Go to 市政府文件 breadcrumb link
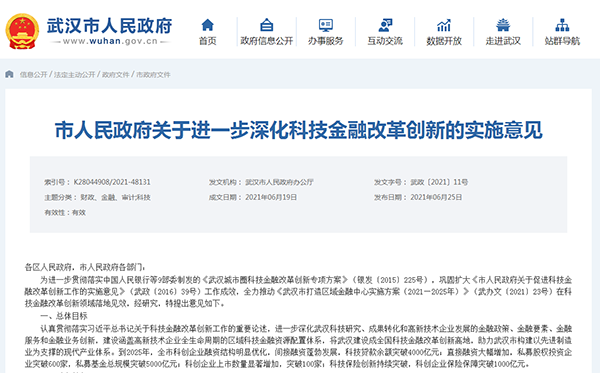Viewport: 600px width, 373px height. pos(153,75)
